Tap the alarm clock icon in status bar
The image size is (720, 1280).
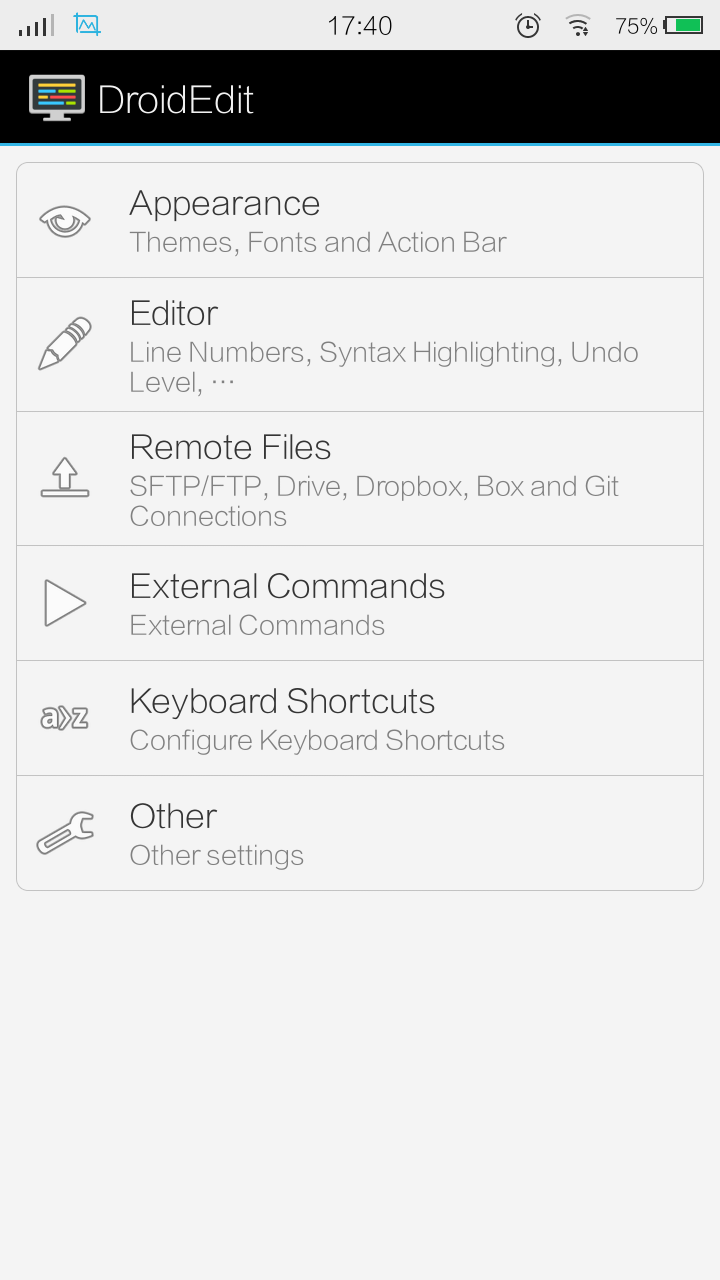(x=528, y=26)
